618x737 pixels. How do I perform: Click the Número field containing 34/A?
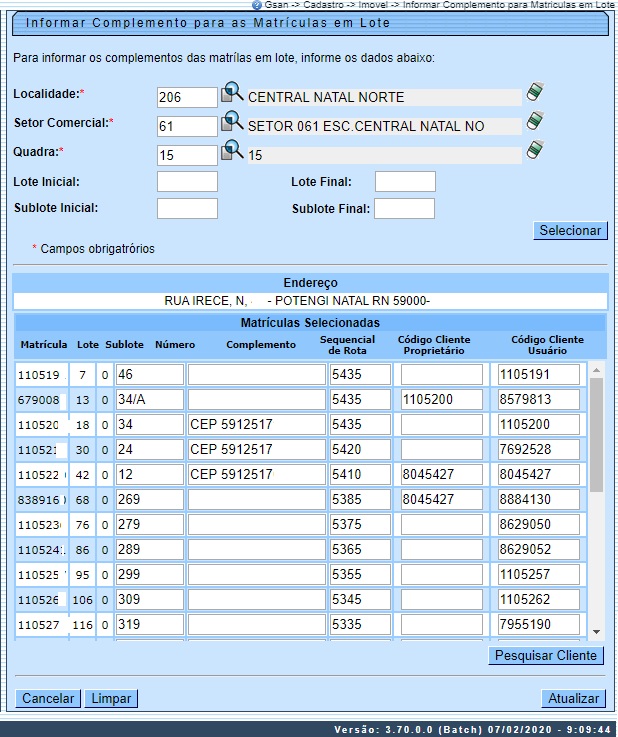[x=149, y=400]
